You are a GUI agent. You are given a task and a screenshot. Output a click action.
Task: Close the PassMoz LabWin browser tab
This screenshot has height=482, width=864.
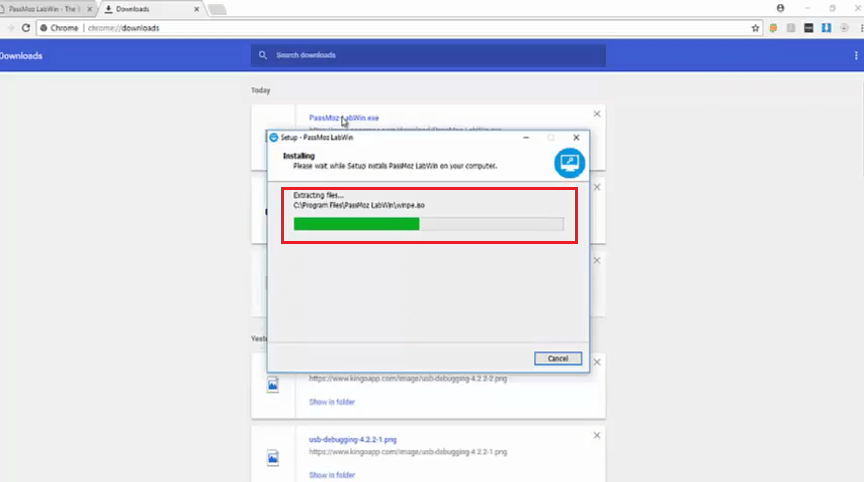(89, 9)
